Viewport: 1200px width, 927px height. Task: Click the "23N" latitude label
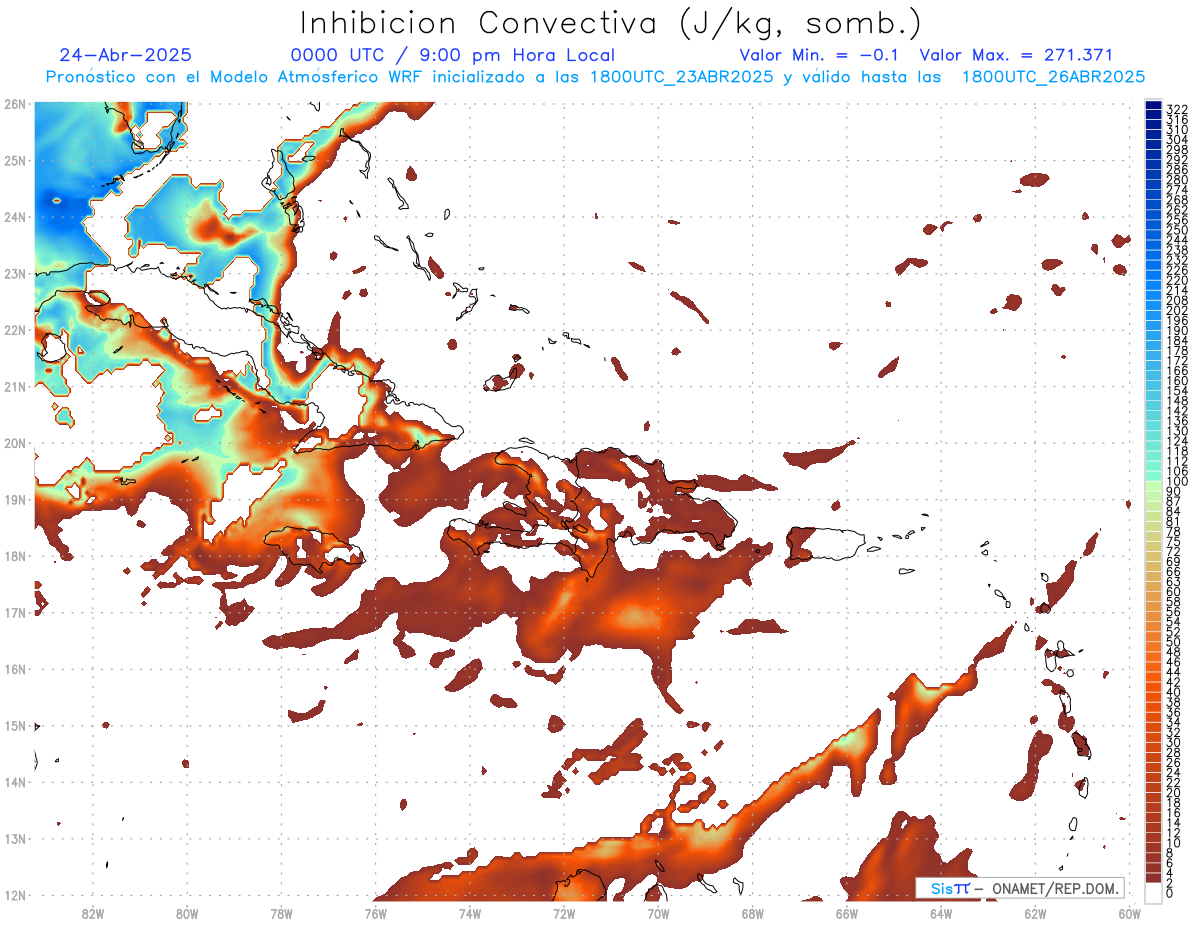click(15, 273)
